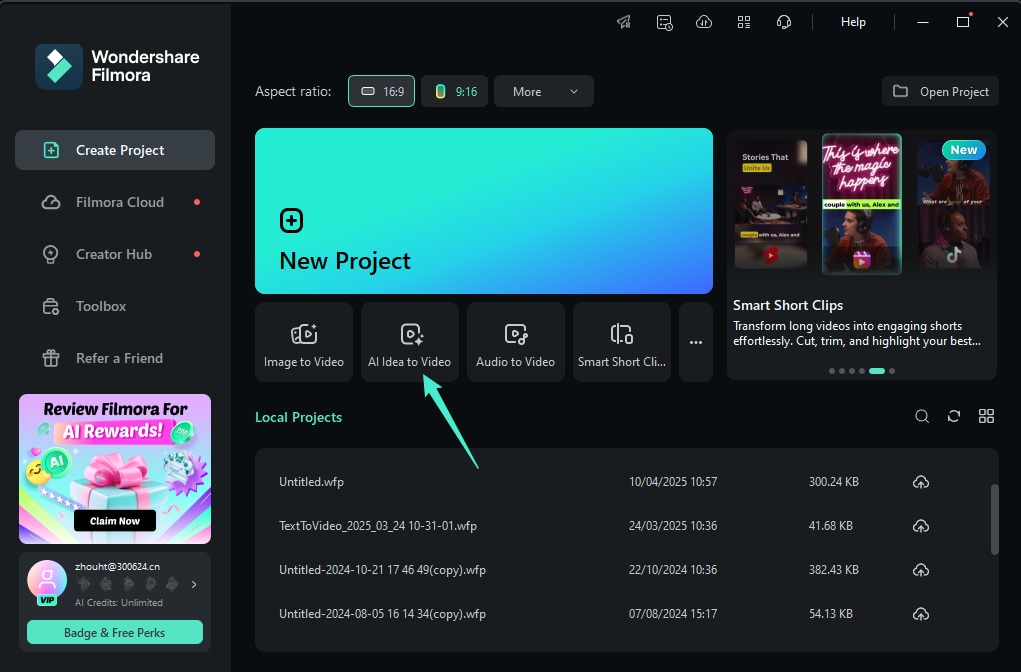The width and height of the screenshot is (1021, 672).
Task: Open Smart Short Clips tool
Action: (622, 342)
